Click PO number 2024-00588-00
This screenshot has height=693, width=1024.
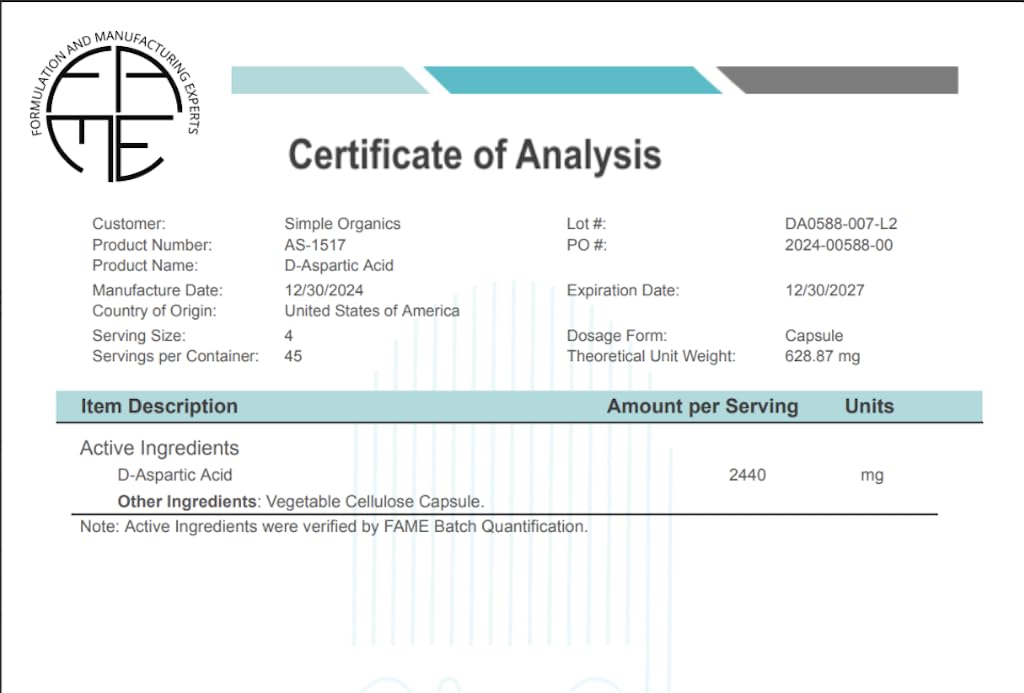(x=839, y=245)
